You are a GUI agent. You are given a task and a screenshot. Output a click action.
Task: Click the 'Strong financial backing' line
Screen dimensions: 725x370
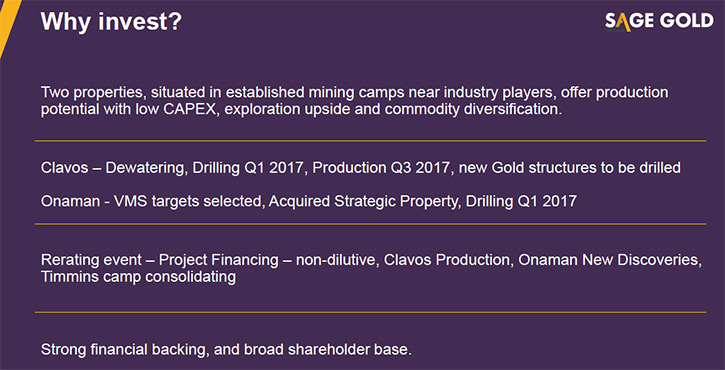tap(226, 349)
